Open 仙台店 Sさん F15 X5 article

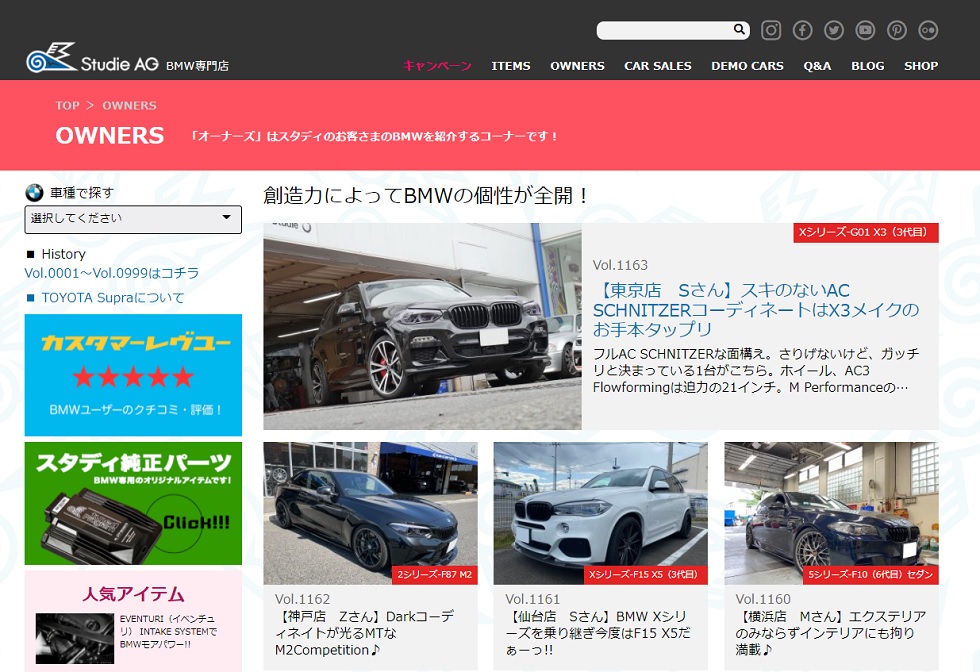pos(598,633)
